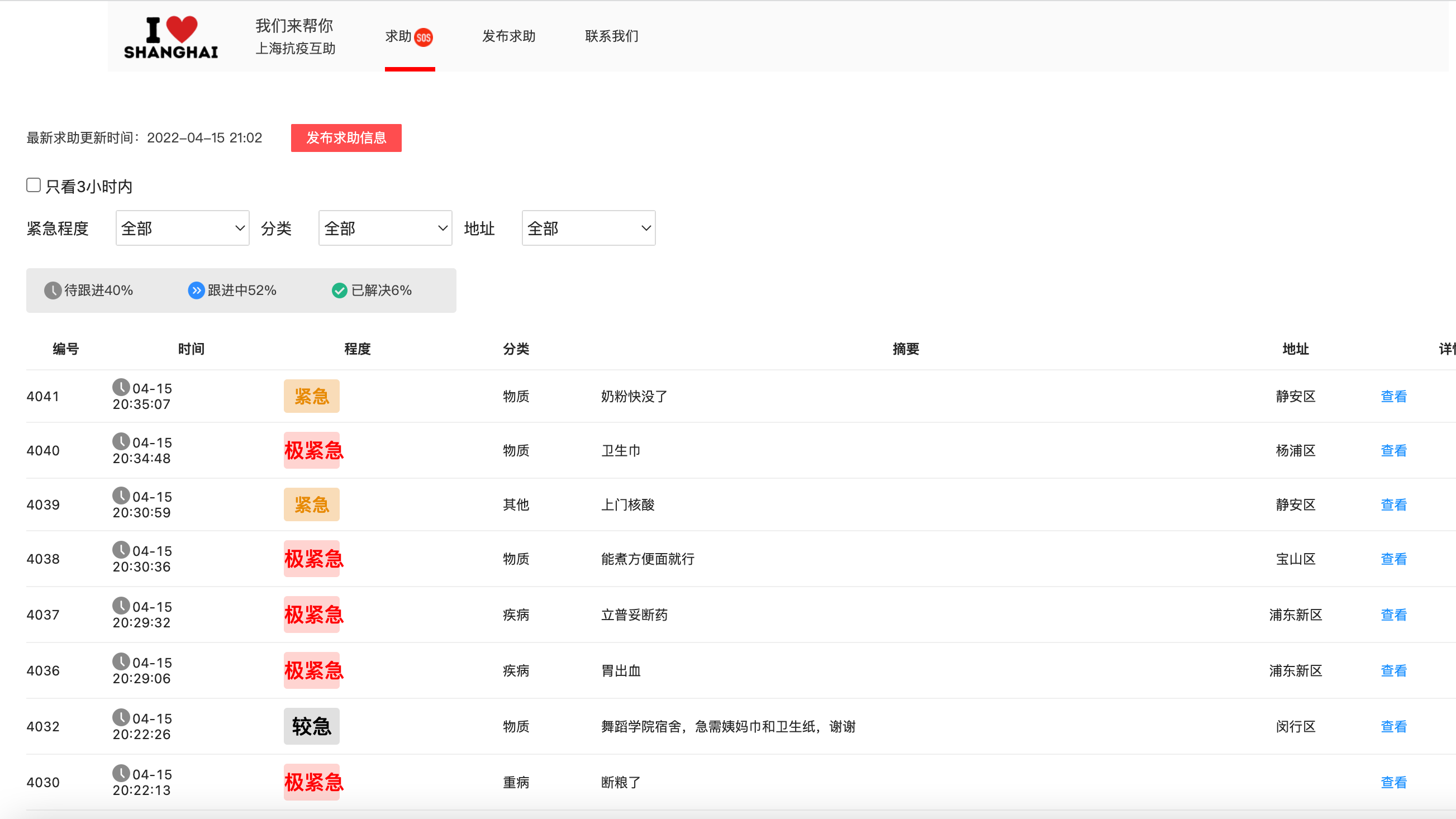Click the I Love Shanghai logo
Screen dimensions: 1456x819
point(171,37)
